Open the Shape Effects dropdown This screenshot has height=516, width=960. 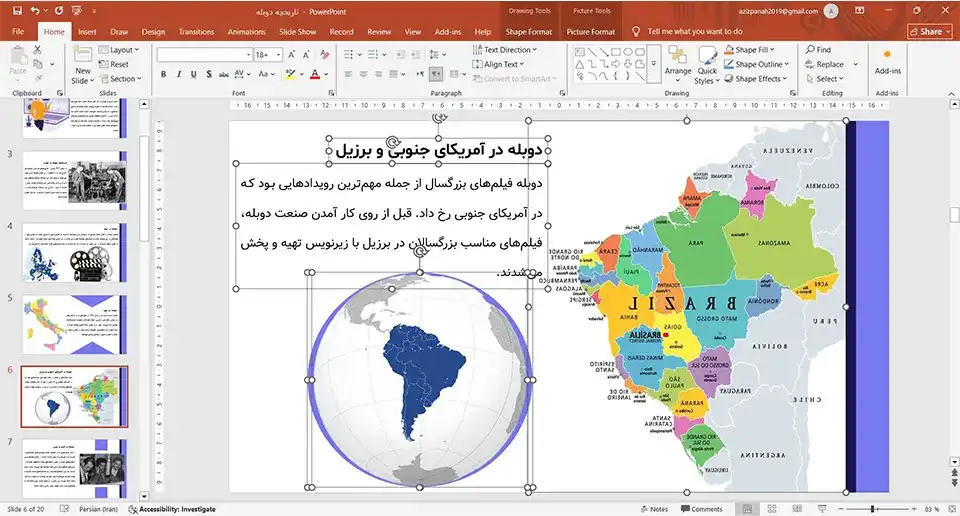(756, 79)
